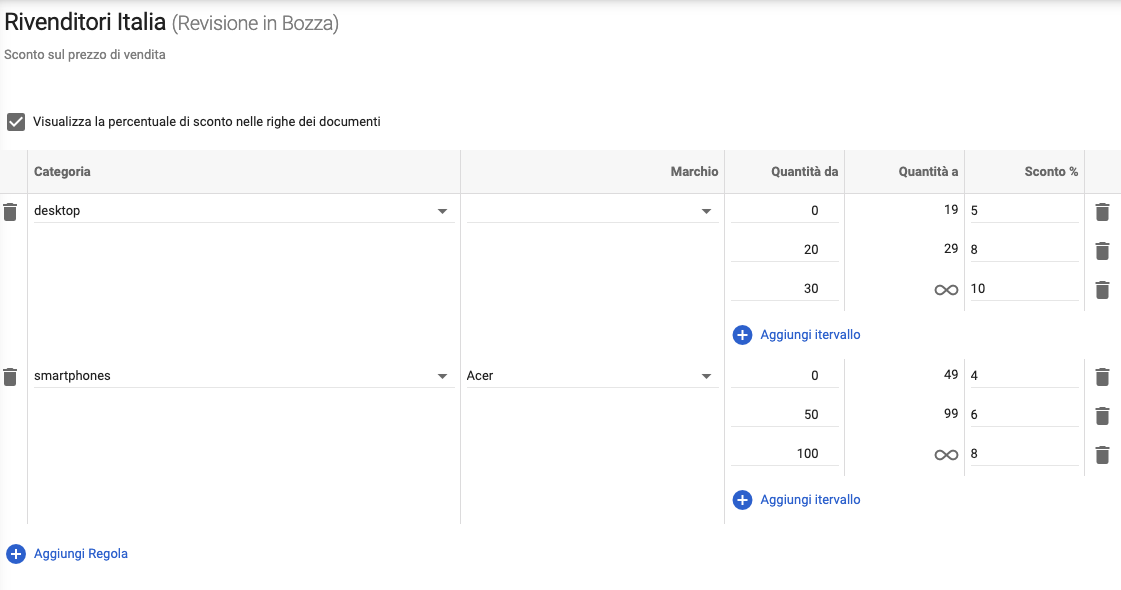Image resolution: width=1121 pixels, height=590 pixels.
Task: Remove the smartphones 50–99 quantity interval
Action: 1102,416
